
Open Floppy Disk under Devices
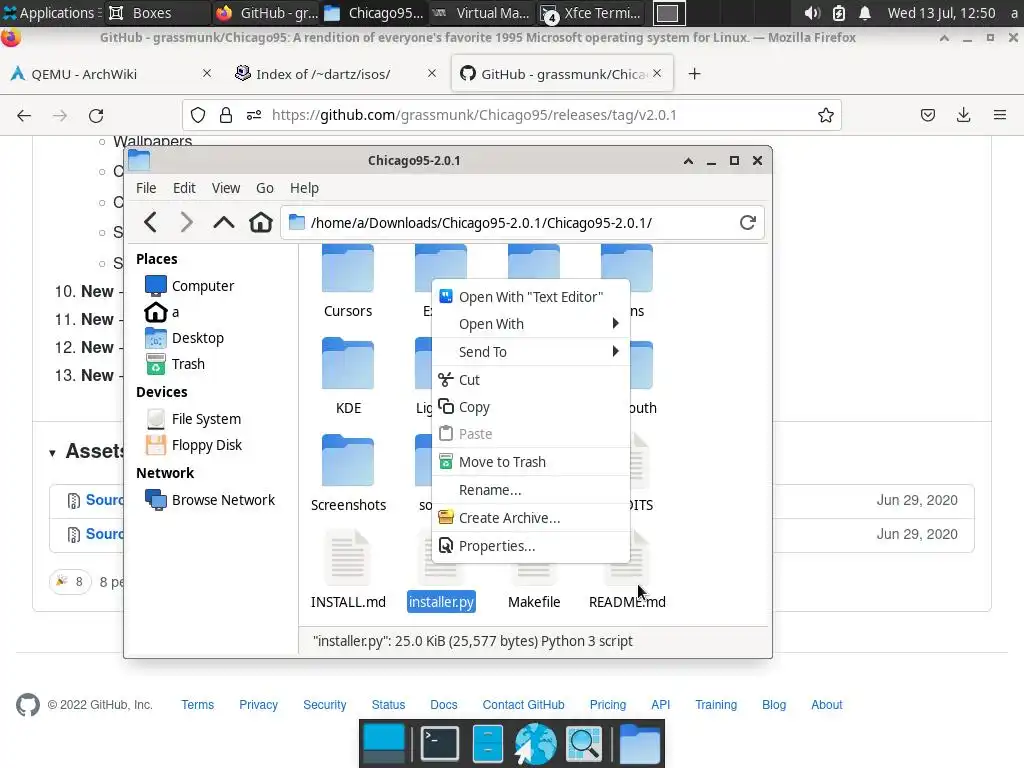pos(193,445)
